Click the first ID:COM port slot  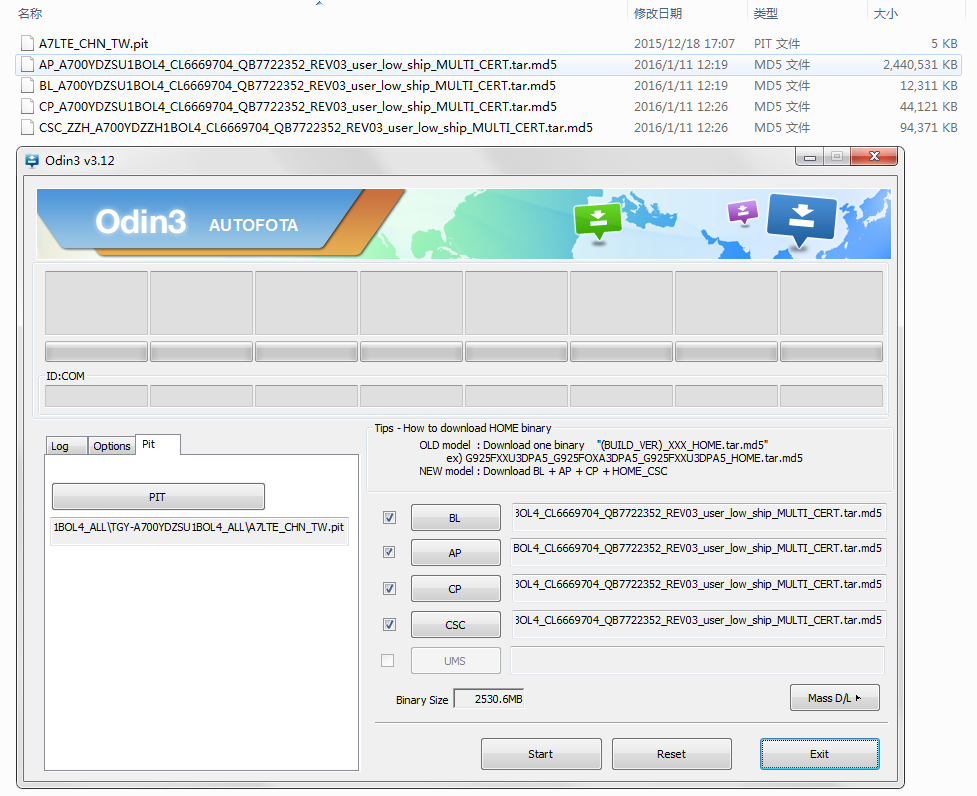coord(97,396)
